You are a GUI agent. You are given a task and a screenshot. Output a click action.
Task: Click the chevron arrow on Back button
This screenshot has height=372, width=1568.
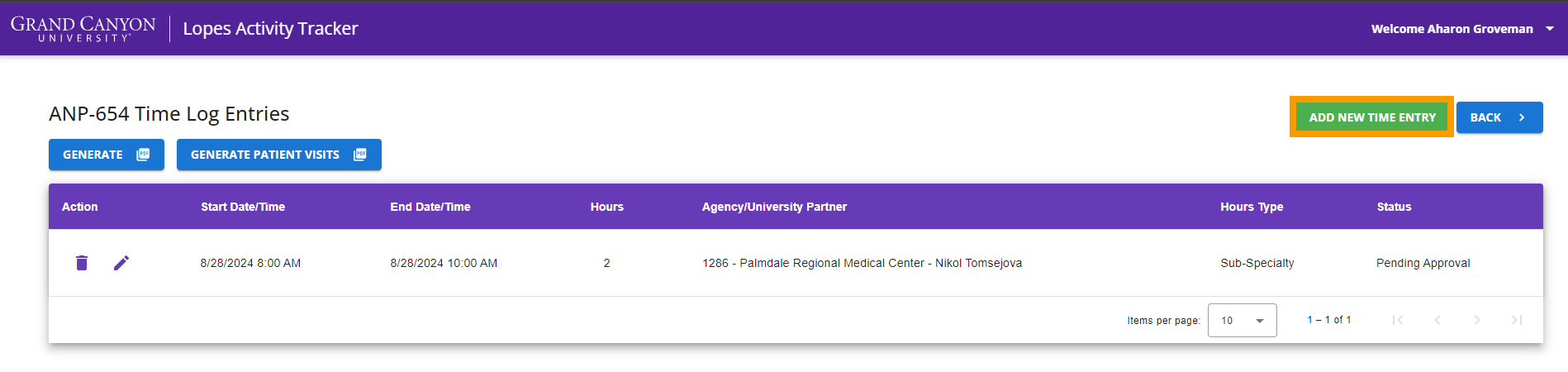[1522, 117]
